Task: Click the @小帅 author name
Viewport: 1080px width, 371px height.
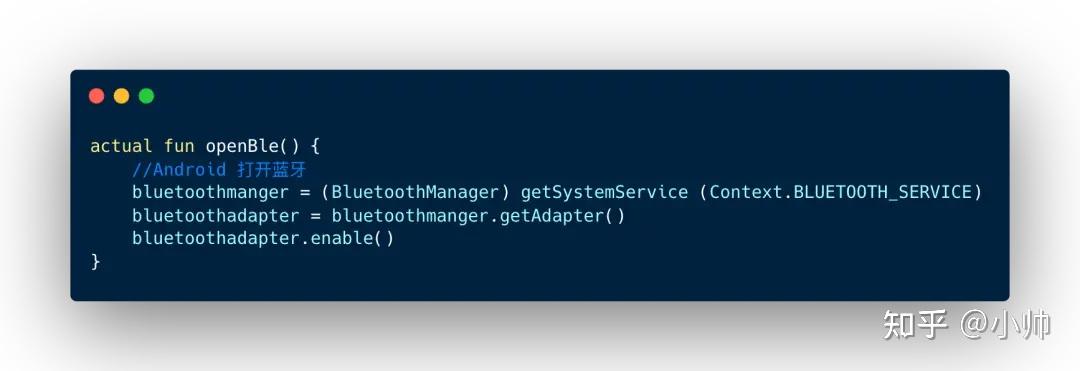Action: (1005, 324)
